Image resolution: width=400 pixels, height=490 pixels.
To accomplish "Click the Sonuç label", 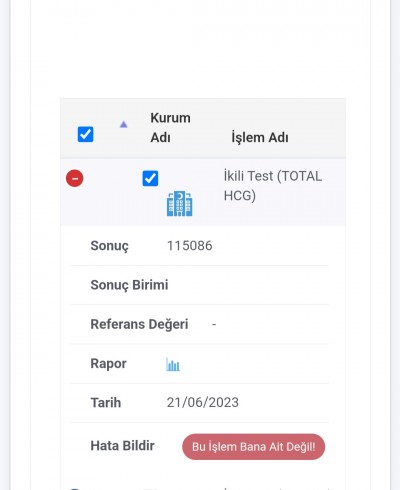I will 109,246.
